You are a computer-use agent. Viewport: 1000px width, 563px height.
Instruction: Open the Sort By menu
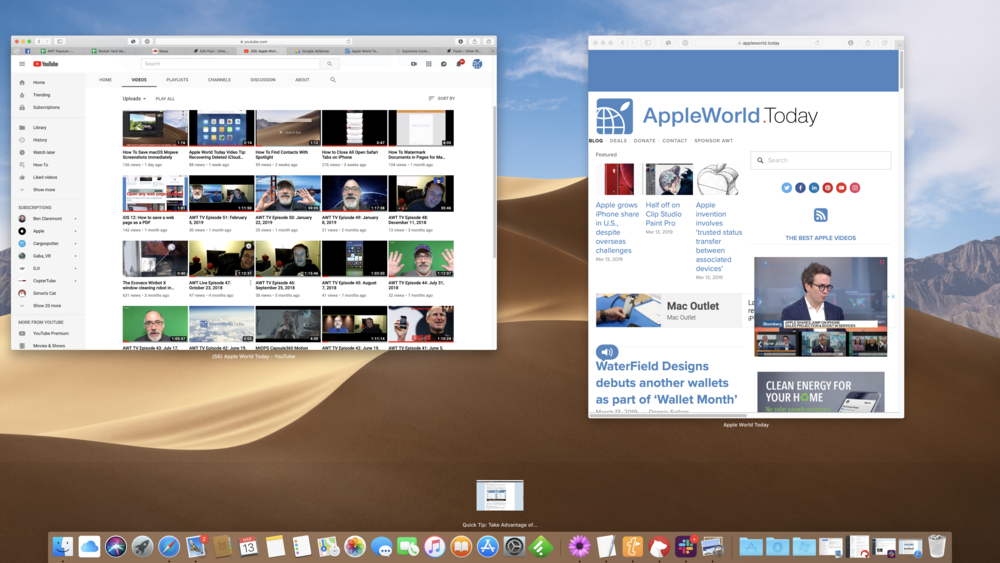click(441, 98)
